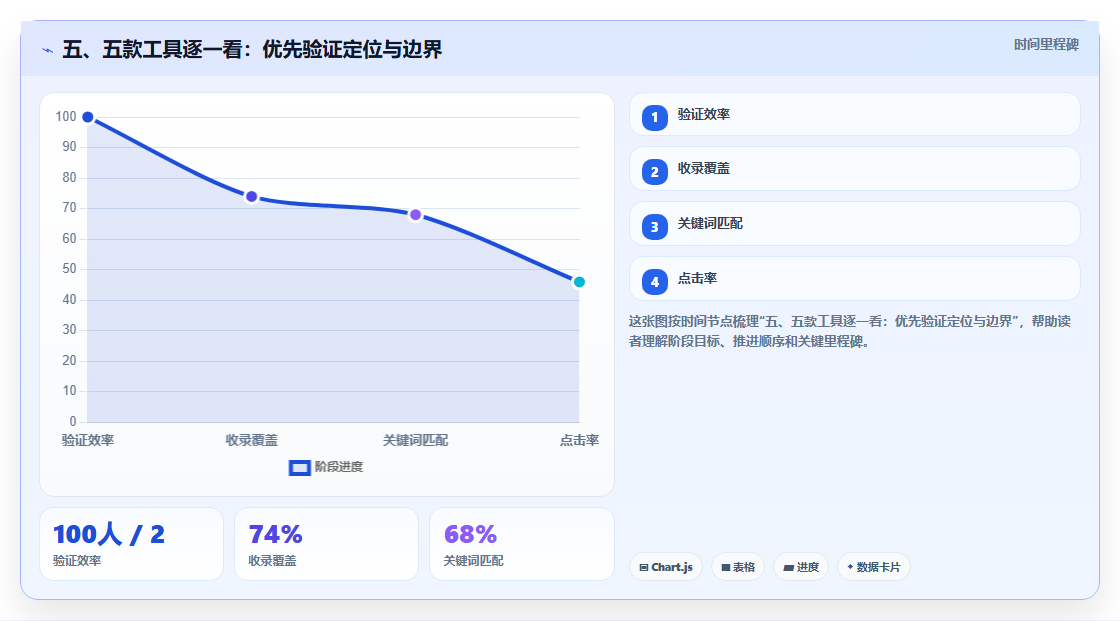Click the y-axis value 100
Image resolution: width=1120 pixels, height=621 pixels.
(66, 116)
